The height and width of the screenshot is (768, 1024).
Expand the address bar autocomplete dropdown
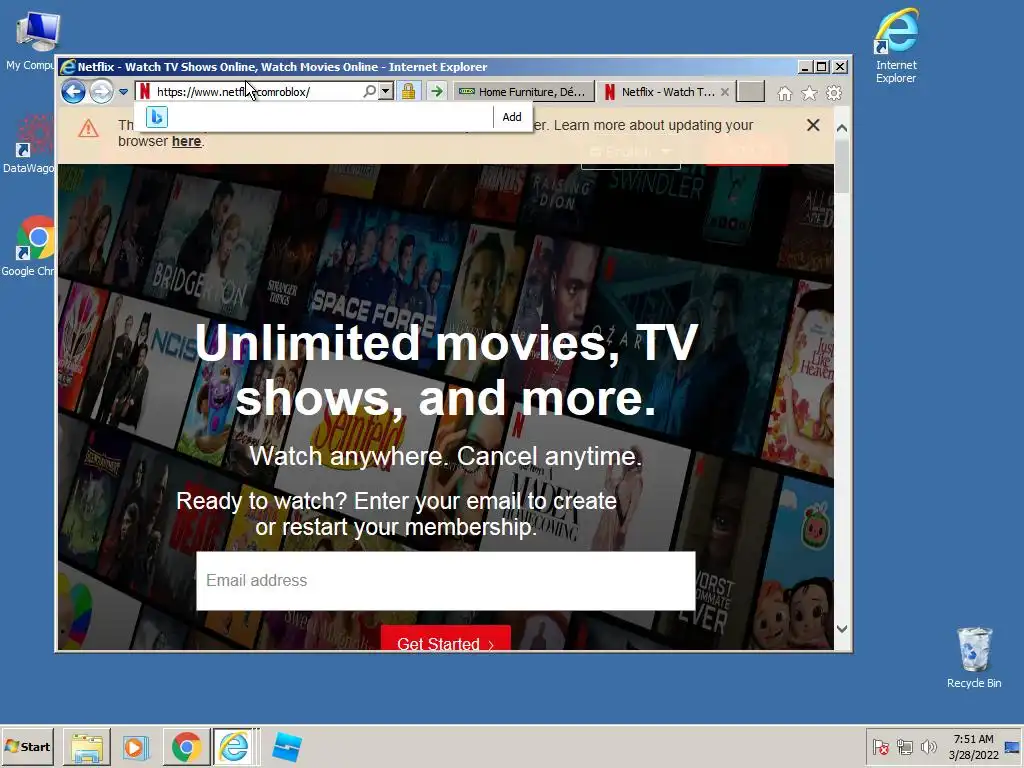coord(386,91)
